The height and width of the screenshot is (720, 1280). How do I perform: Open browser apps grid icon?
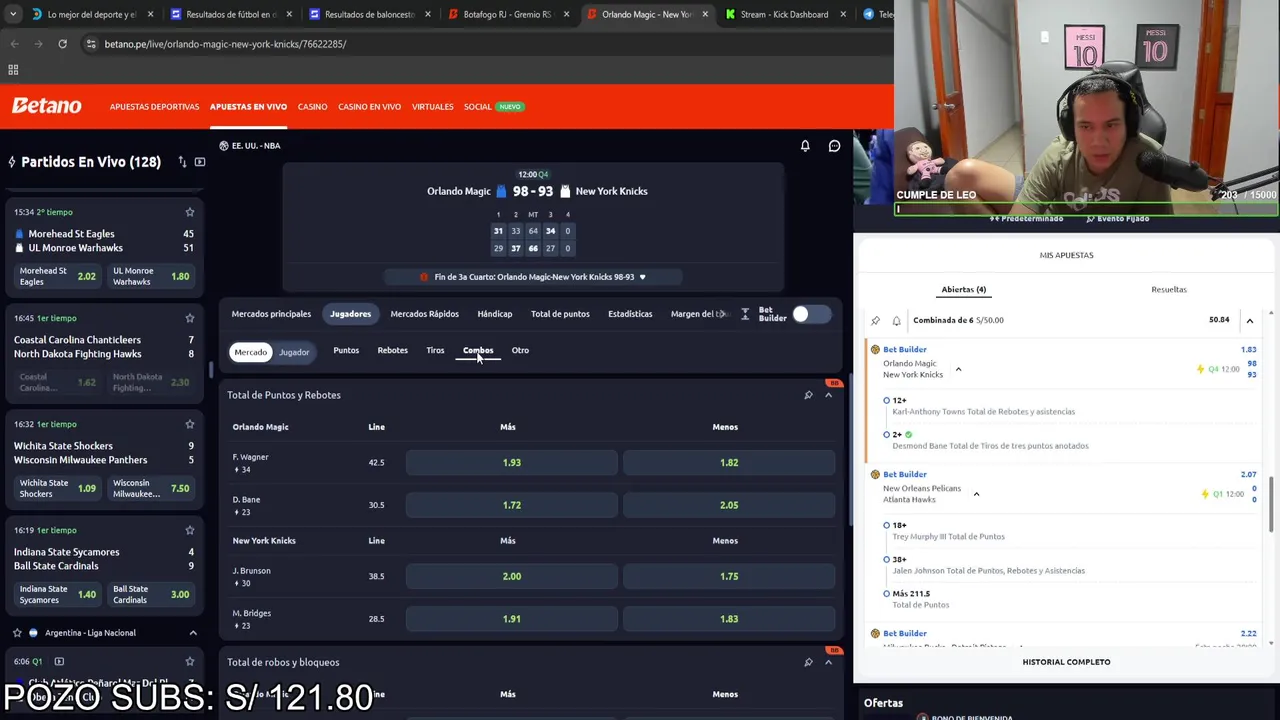[x=13, y=70]
